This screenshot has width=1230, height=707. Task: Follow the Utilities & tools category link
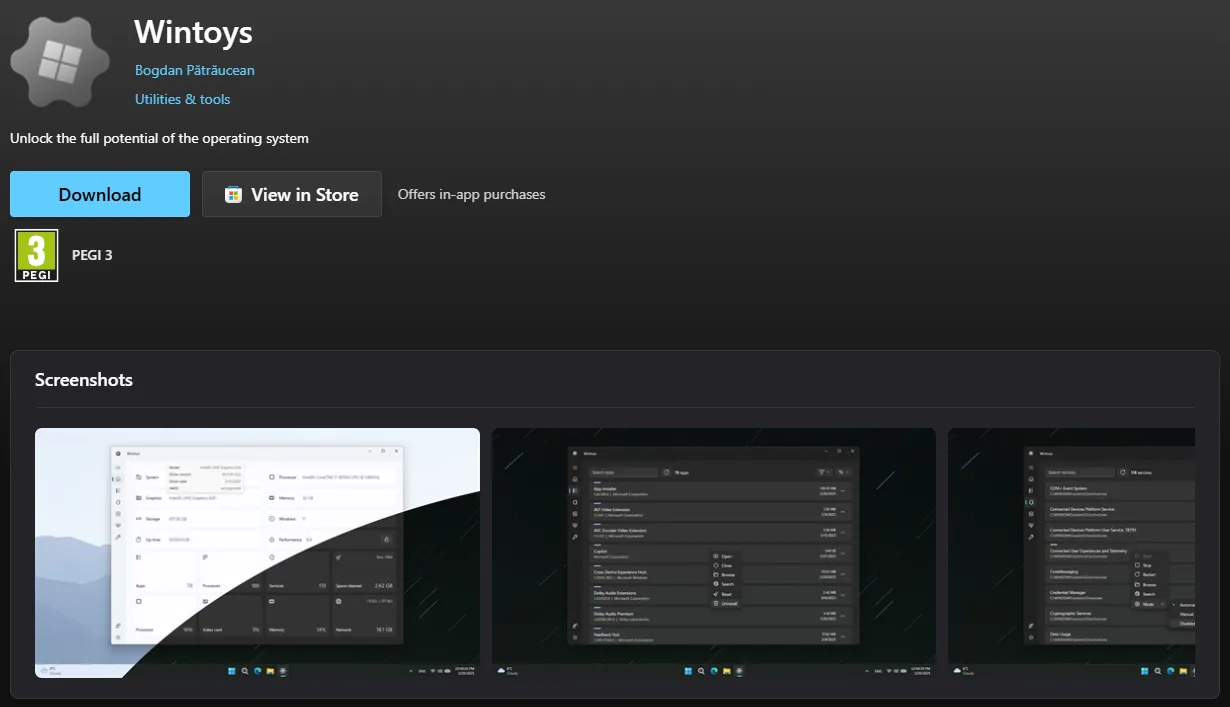pos(182,99)
